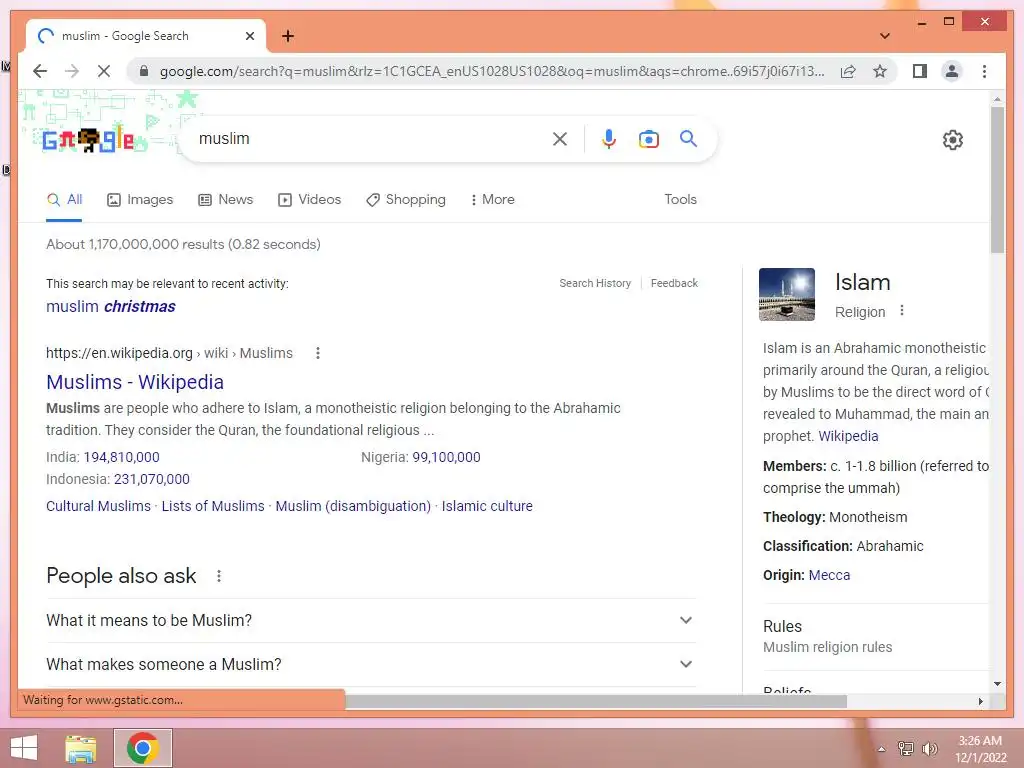Open Chrome three-dot menu

(984, 71)
